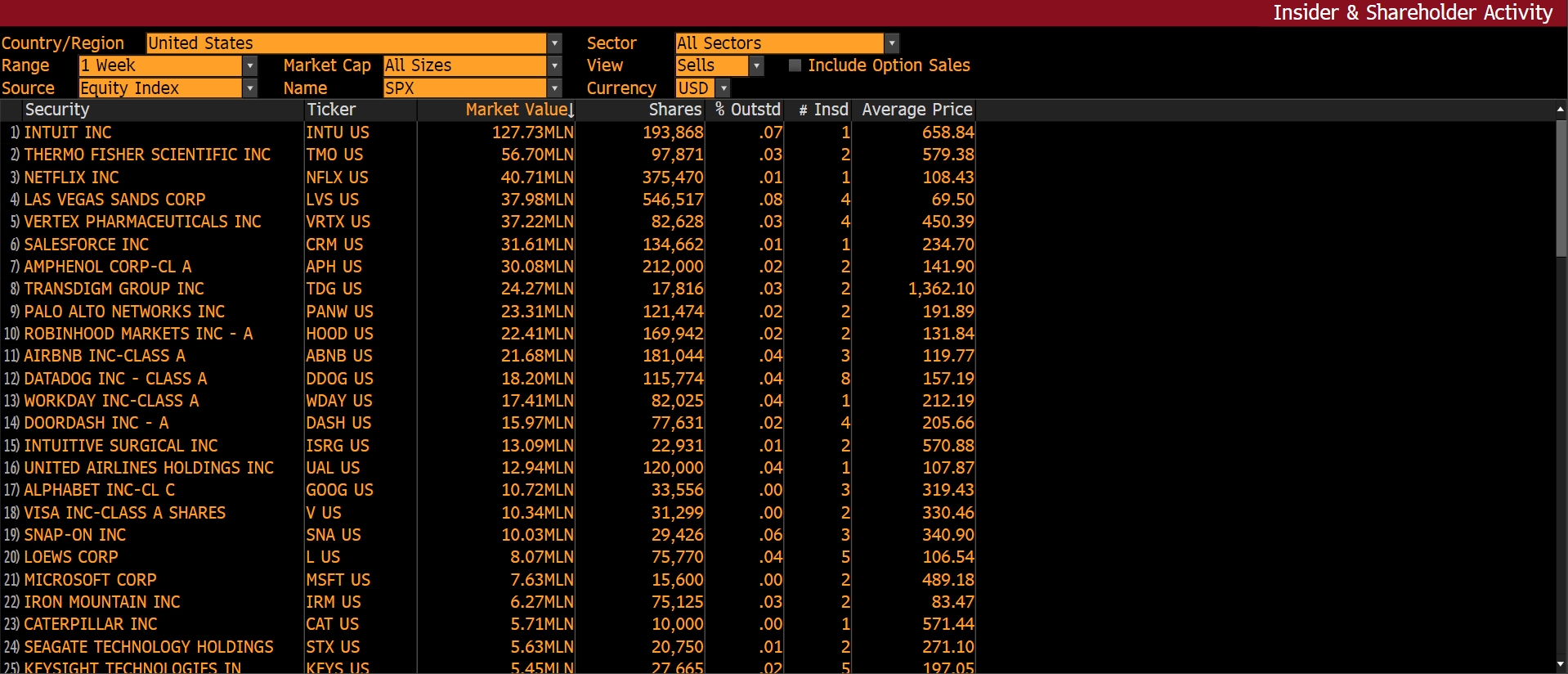Sort by Average Price column header
Screen dimensions: 1568x674
tap(916, 110)
